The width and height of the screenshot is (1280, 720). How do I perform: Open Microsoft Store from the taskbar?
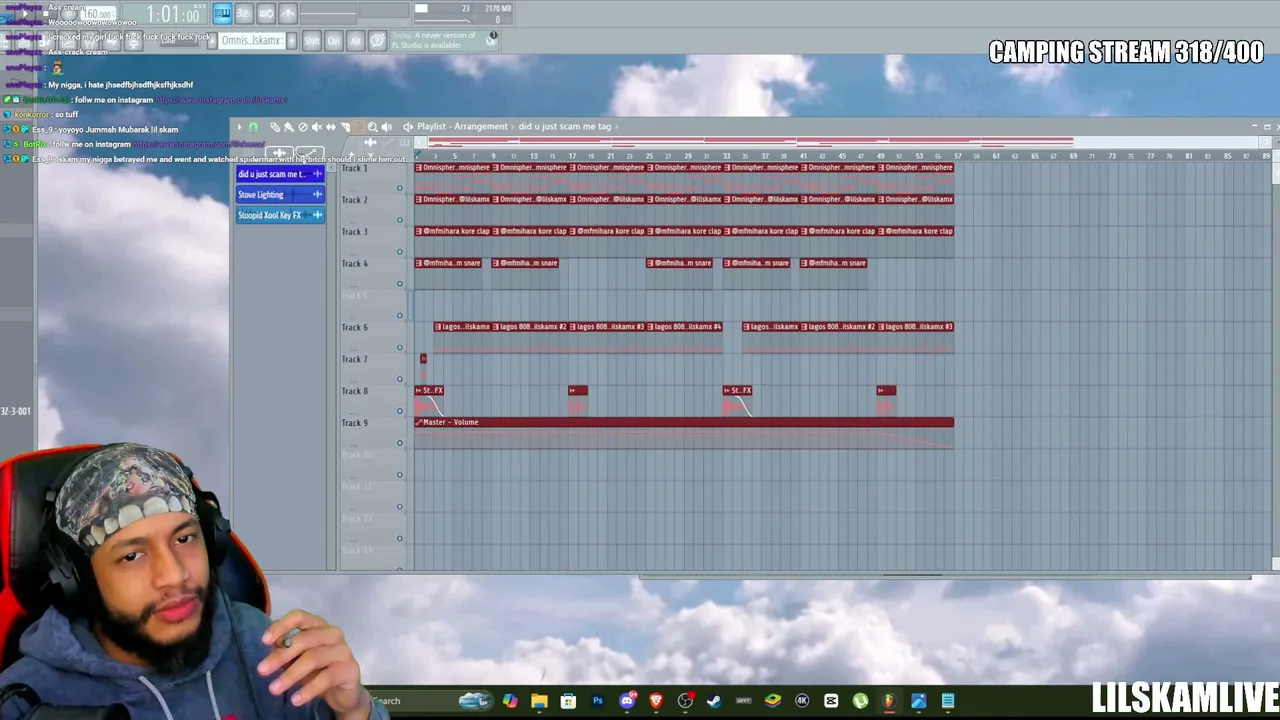coord(568,701)
